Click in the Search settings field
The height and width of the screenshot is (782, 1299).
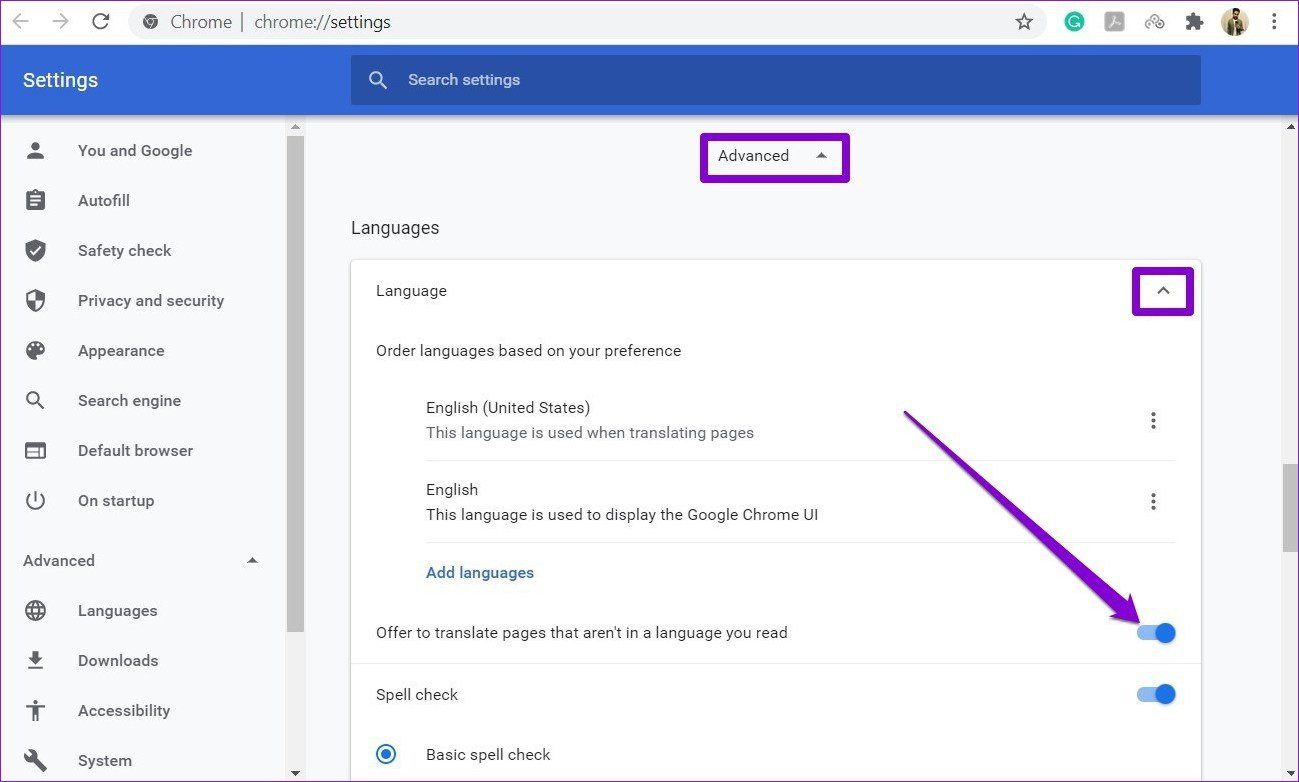click(775, 80)
